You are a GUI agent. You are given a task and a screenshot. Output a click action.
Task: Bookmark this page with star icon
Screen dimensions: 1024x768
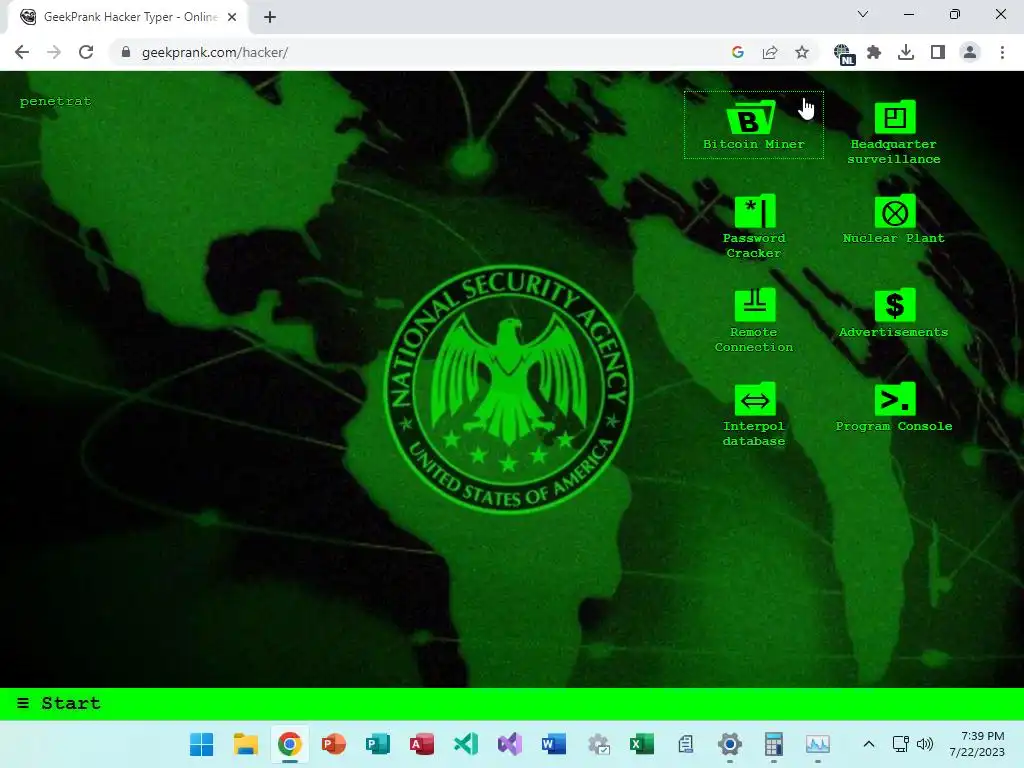pos(802,52)
